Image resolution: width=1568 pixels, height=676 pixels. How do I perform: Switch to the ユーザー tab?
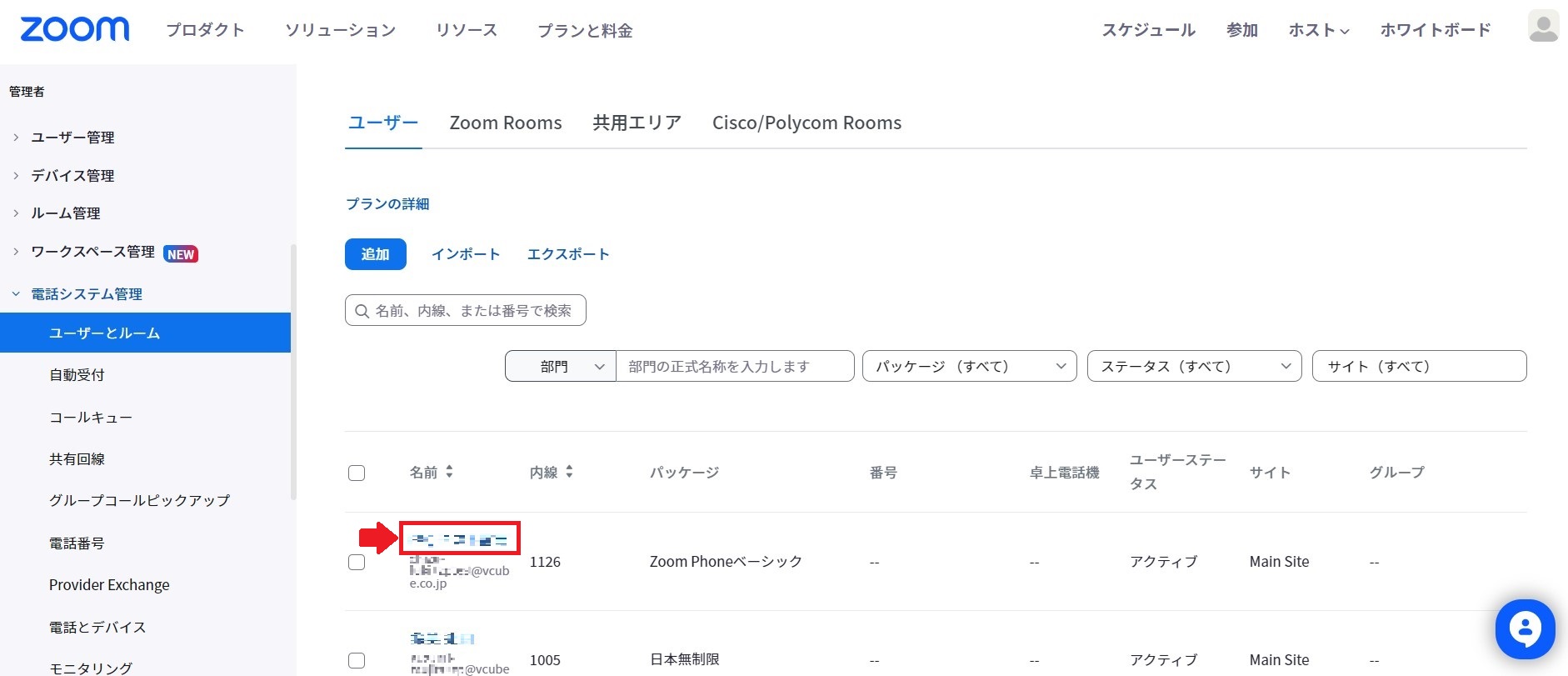point(383,123)
